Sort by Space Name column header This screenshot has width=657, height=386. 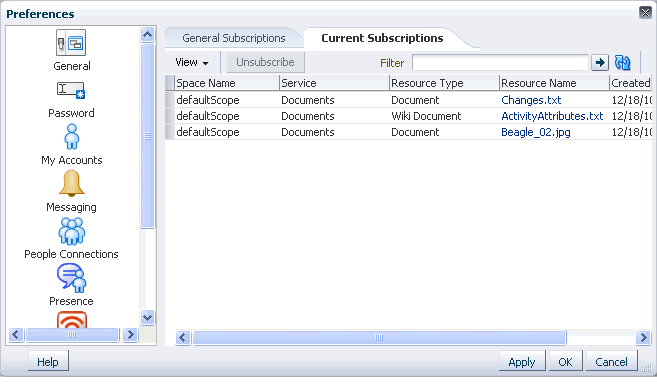(x=227, y=83)
